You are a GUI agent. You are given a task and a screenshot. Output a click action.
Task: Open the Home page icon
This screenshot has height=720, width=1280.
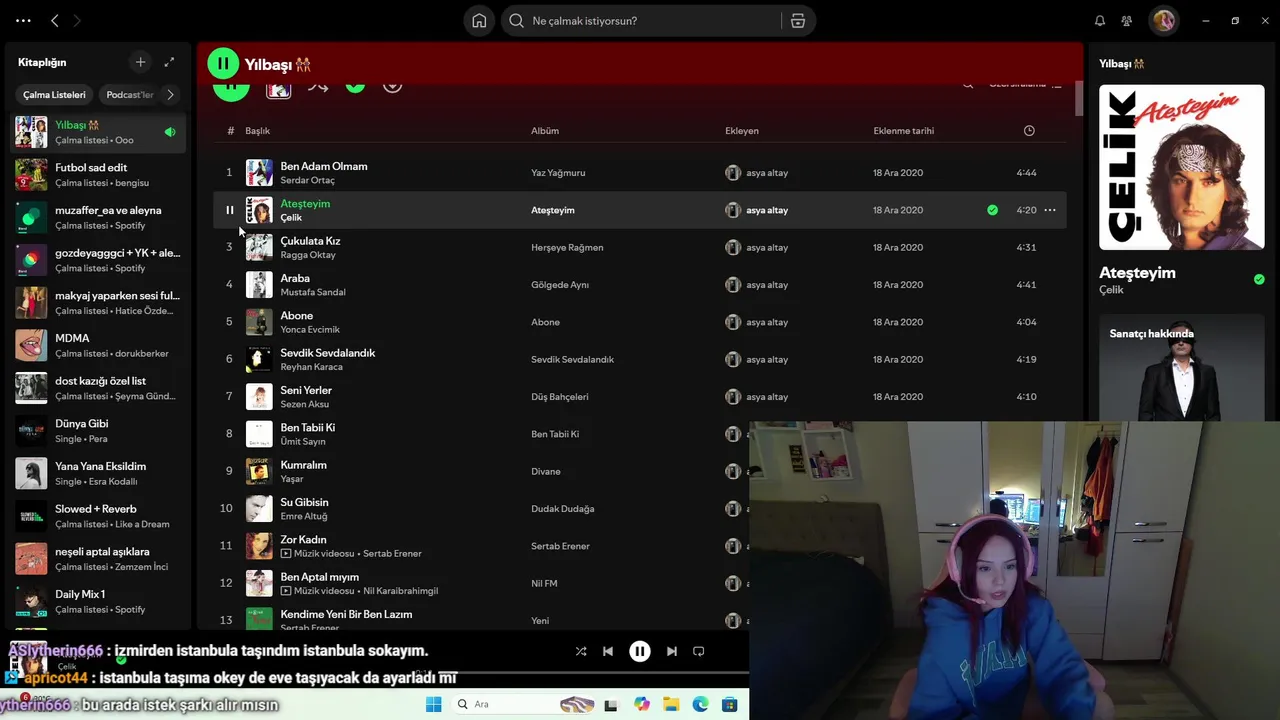[x=479, y=21]
